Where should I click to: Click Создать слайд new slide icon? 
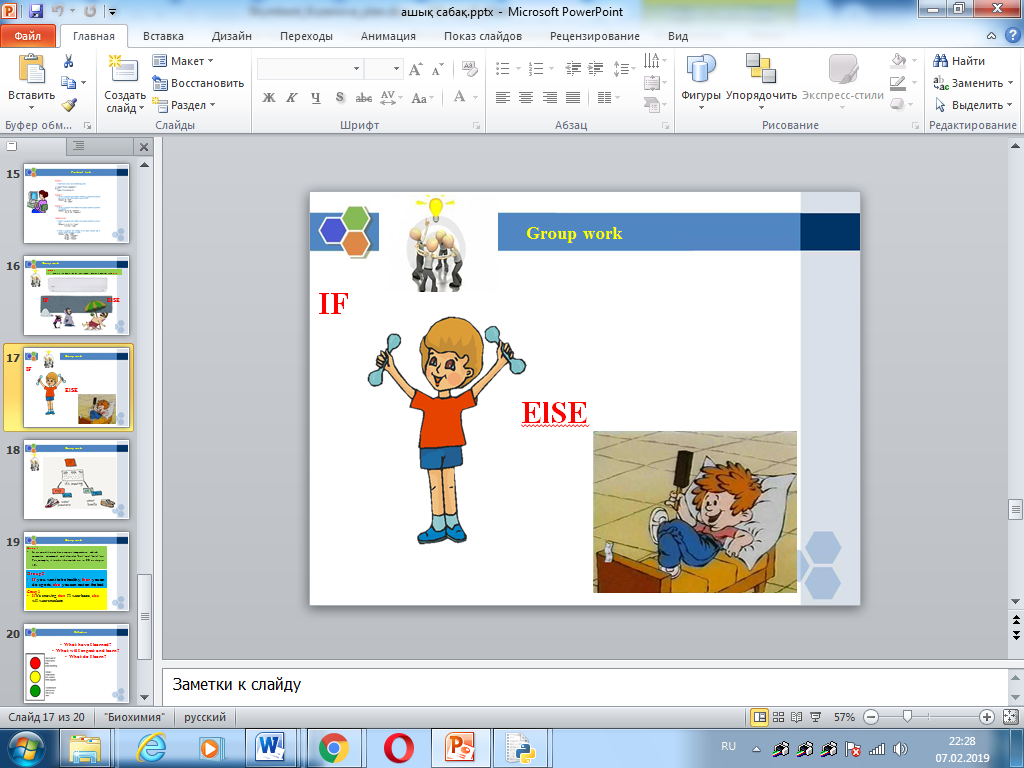pyautogui.click(x=123, y=71)
